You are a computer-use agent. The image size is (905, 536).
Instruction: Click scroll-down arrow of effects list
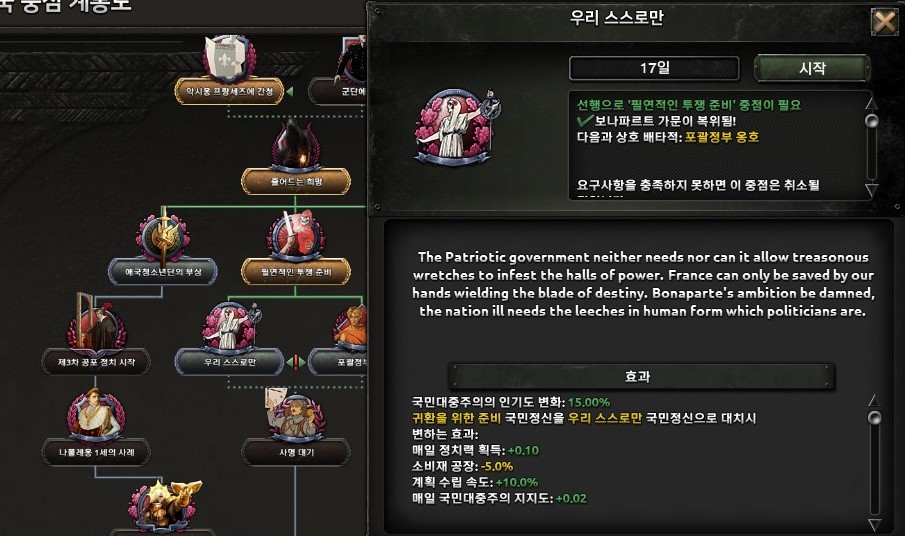click(x=875, y=524)
